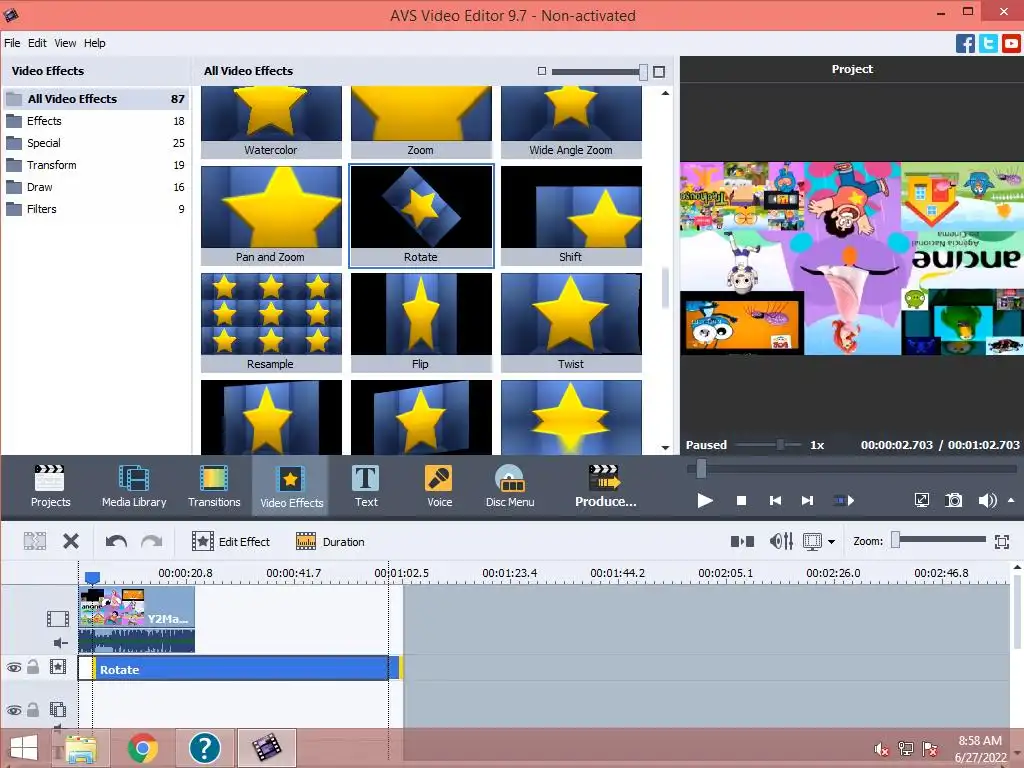Choose the Twist effect thumbnail
1024x768 pixels.
[x=571, y=323]
